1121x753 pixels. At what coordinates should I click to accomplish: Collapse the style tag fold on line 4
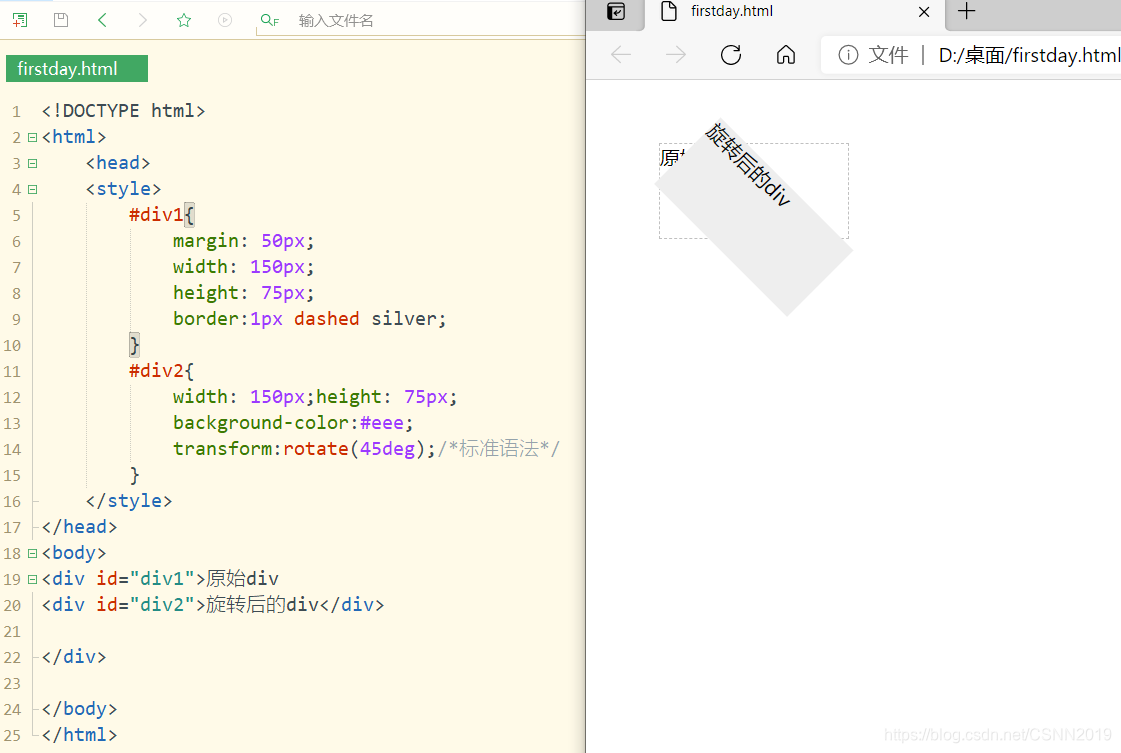(x=32, y=190)
